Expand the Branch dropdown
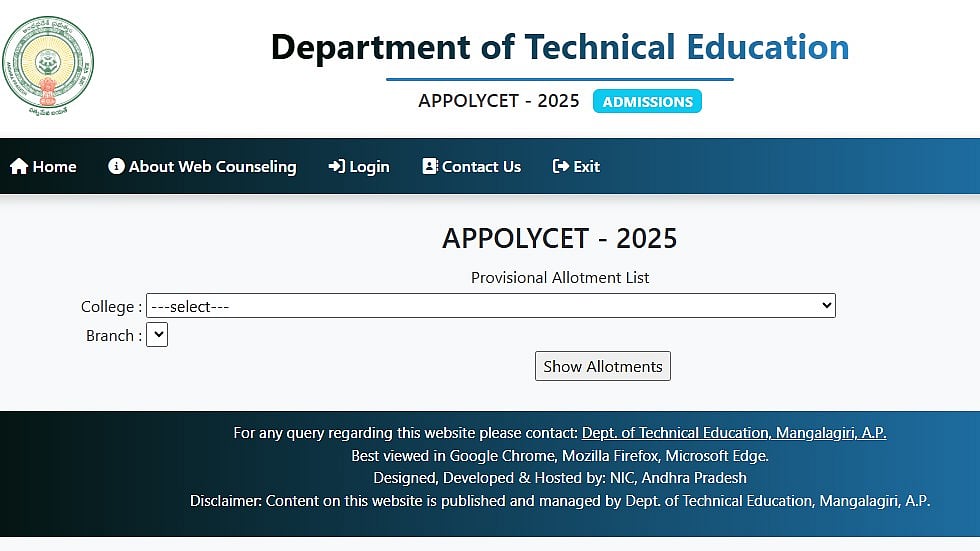 pyautogui.click(x=157, y=335)
